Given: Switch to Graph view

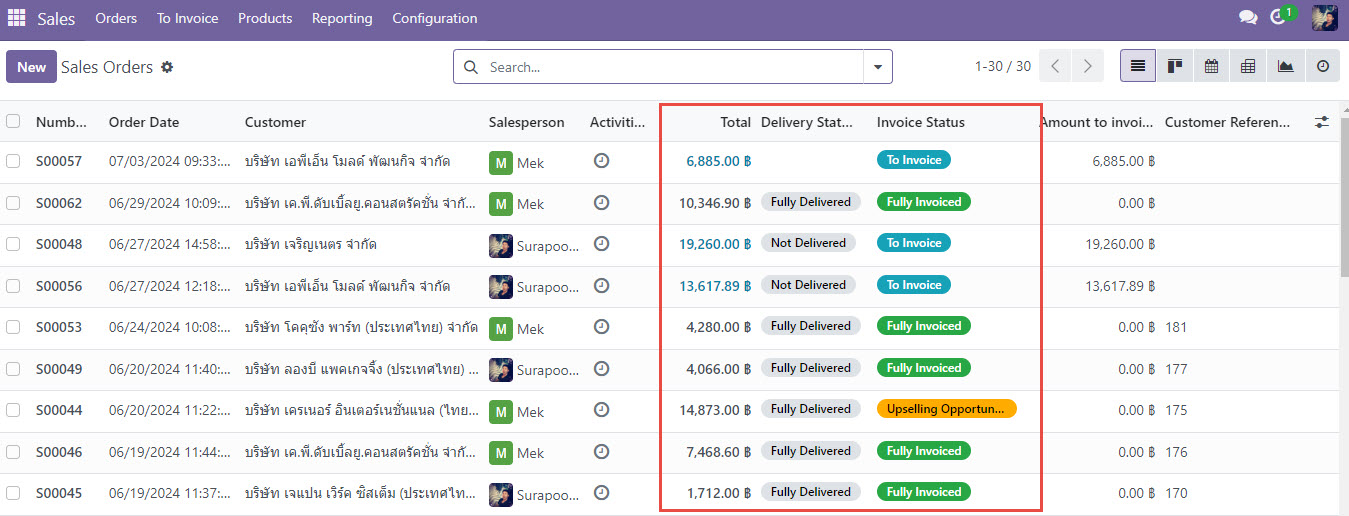Looking at the screenshot, I should point(1285,67).
